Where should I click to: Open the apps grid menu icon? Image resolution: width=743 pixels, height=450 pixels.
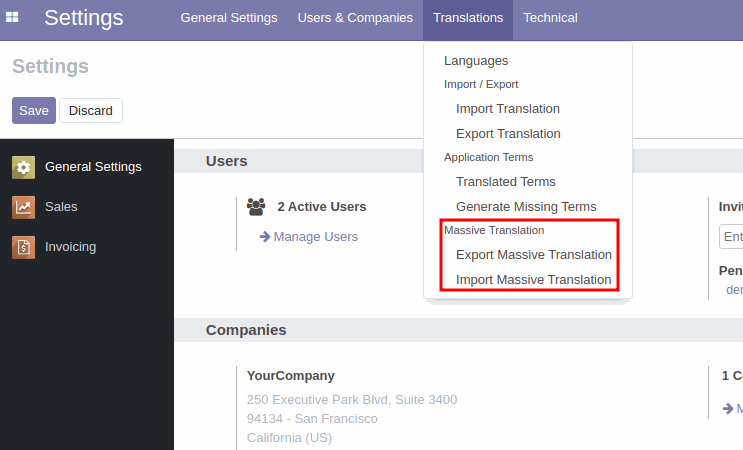point(12,18)
